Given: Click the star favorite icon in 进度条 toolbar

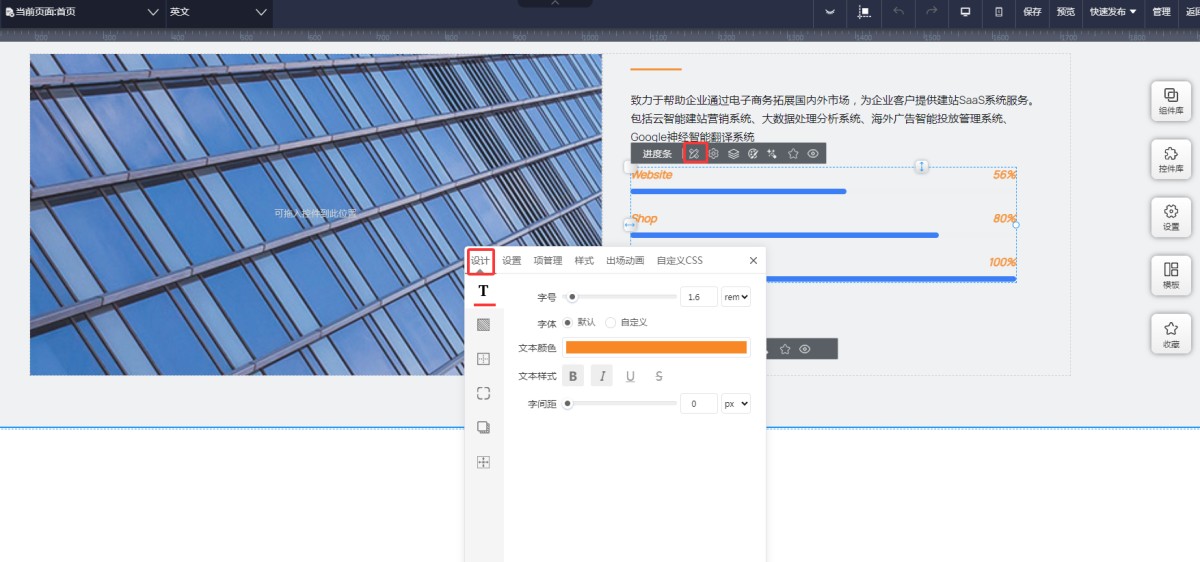Looking at the screenshot, I should coord(793,154).
